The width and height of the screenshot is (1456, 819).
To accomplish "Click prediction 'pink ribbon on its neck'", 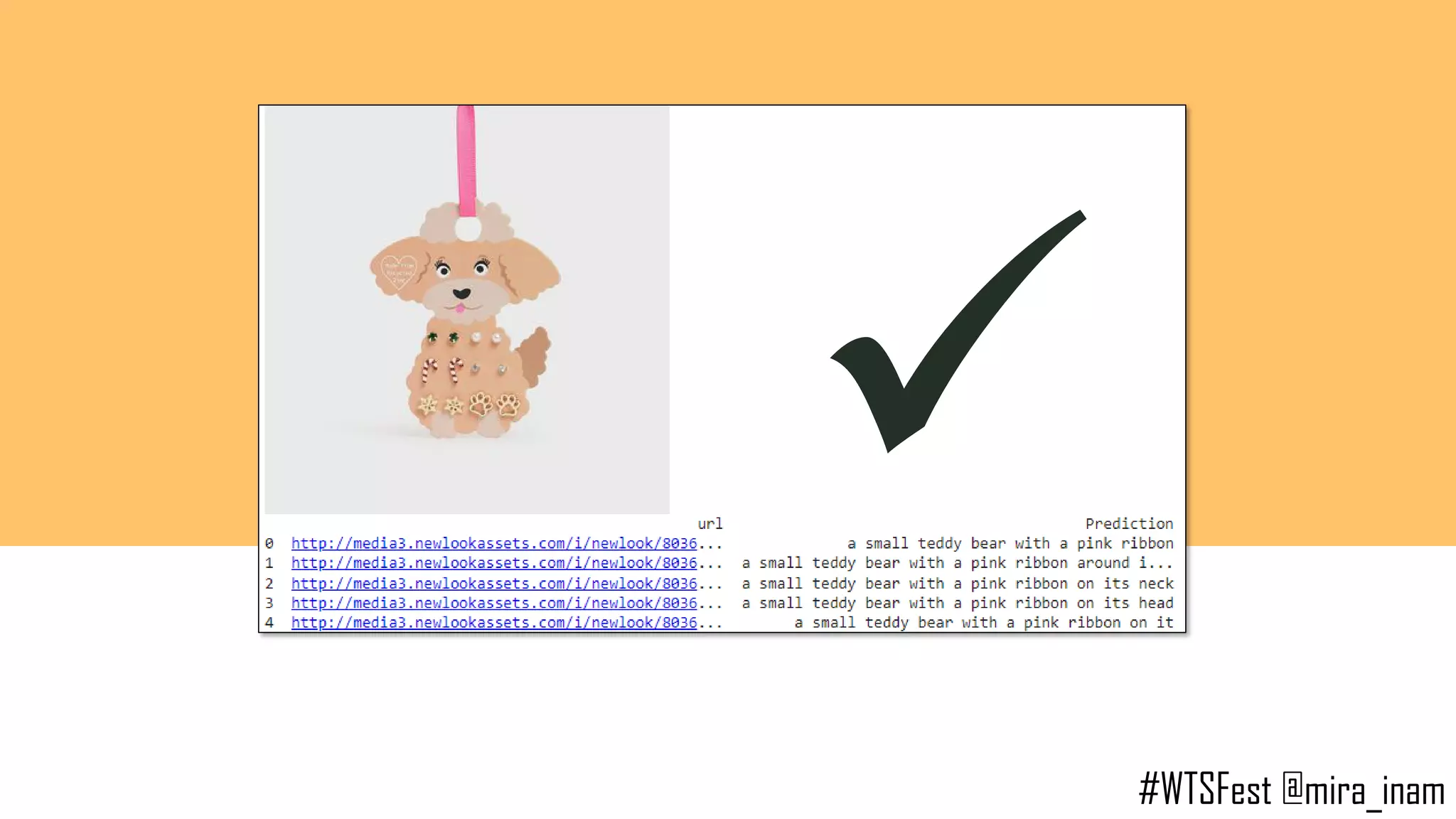I will (957, 583).
